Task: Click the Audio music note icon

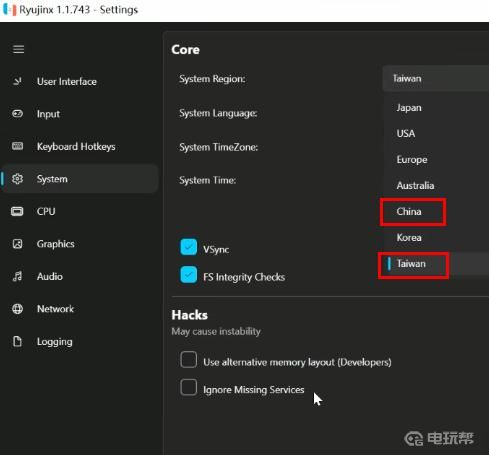Action: point(17,276)
